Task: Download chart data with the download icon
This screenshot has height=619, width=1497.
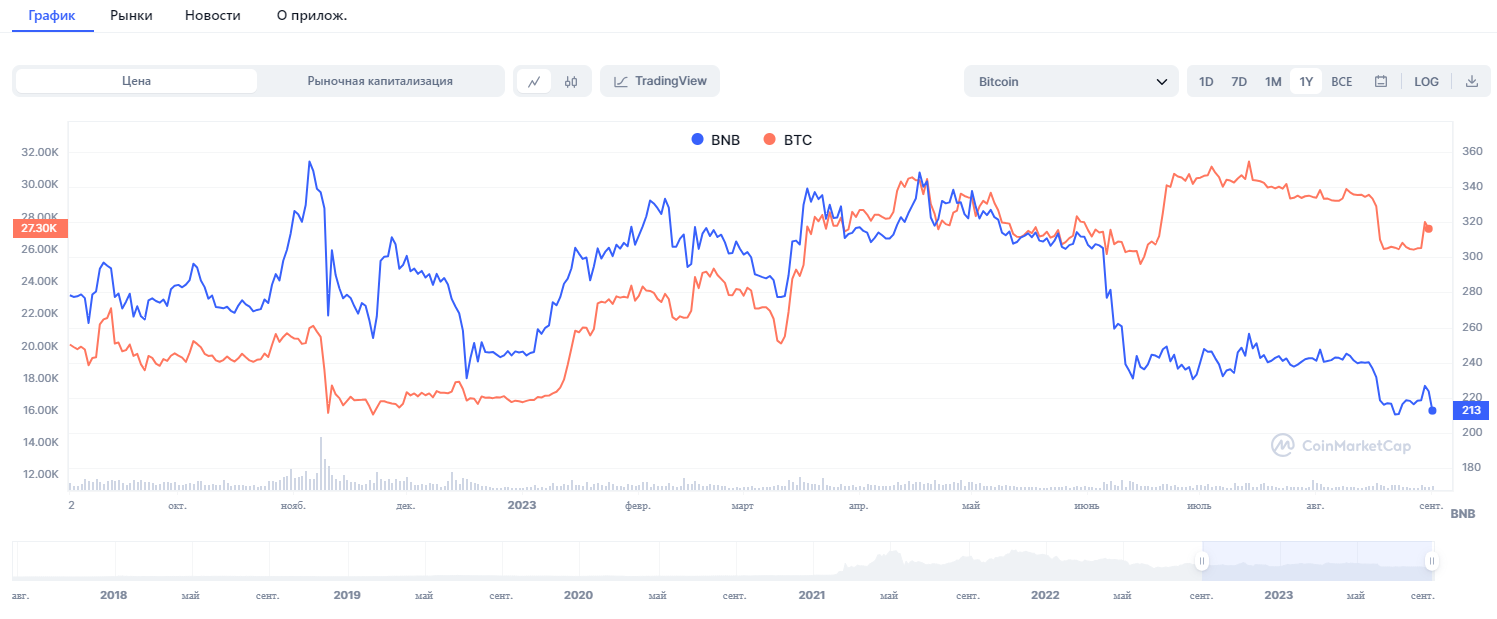Action: (x=1471, y=81)
